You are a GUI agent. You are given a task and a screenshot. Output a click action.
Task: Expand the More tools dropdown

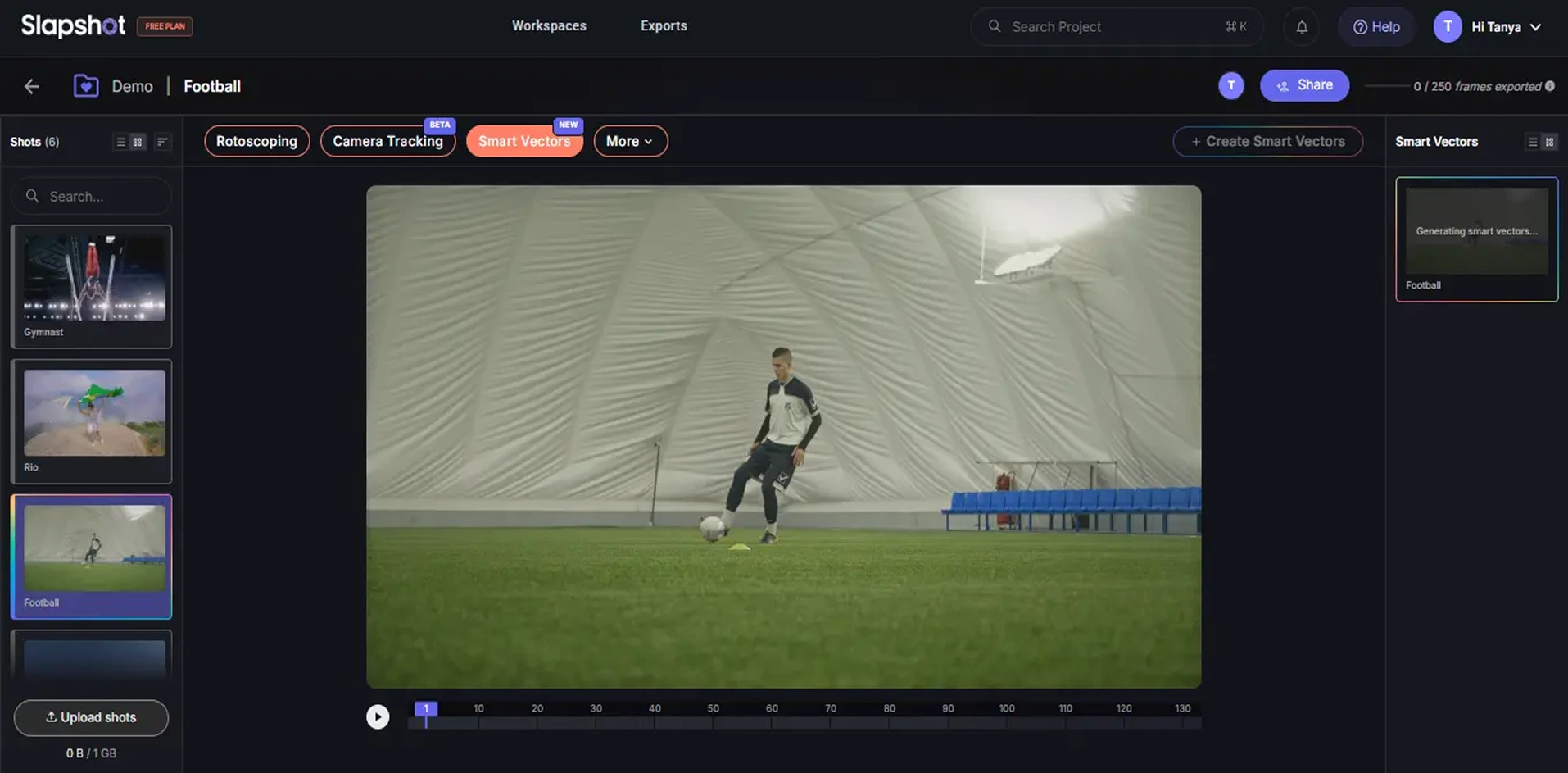[629, 141]
